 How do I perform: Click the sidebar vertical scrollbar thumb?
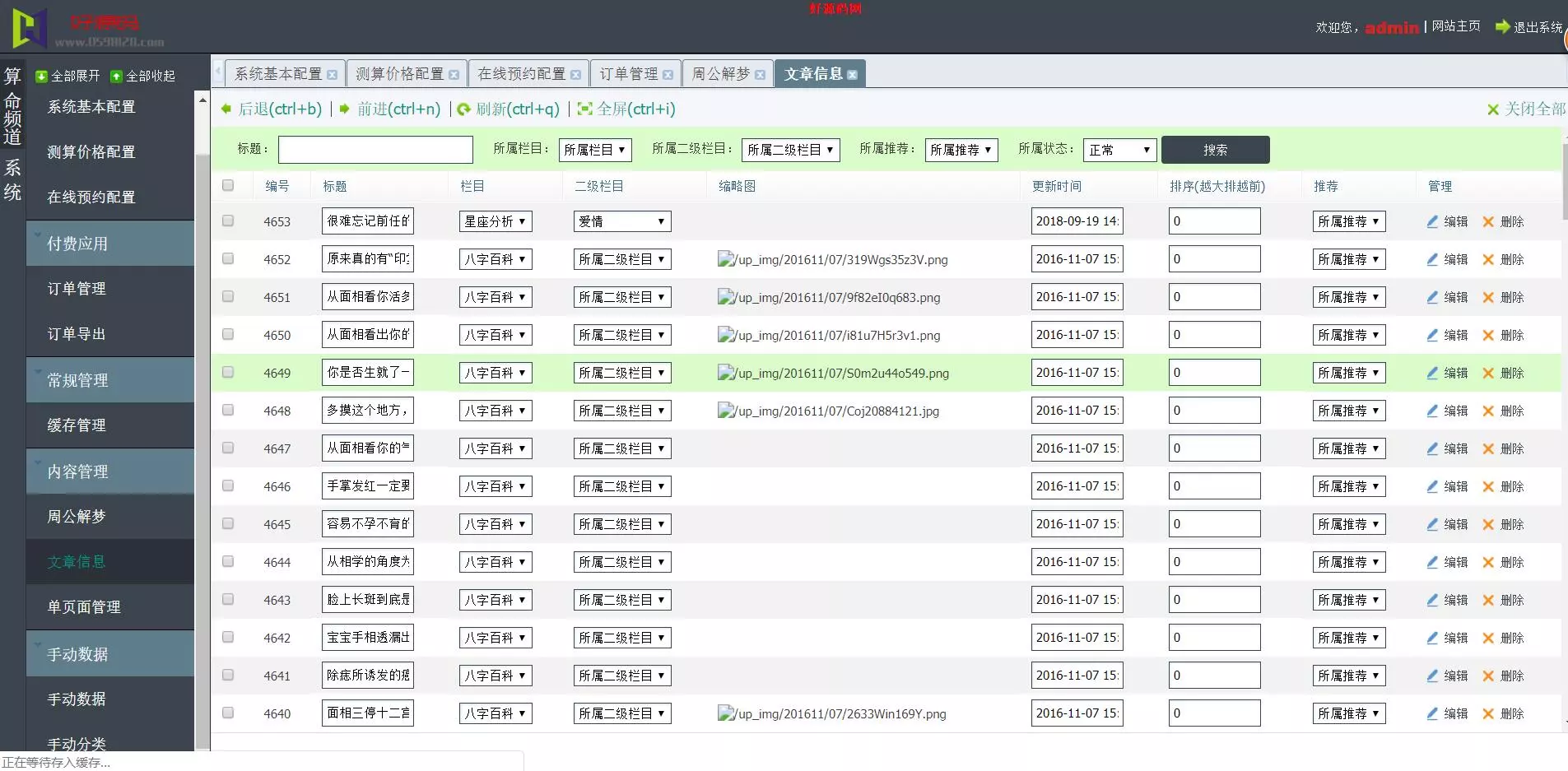202,453
